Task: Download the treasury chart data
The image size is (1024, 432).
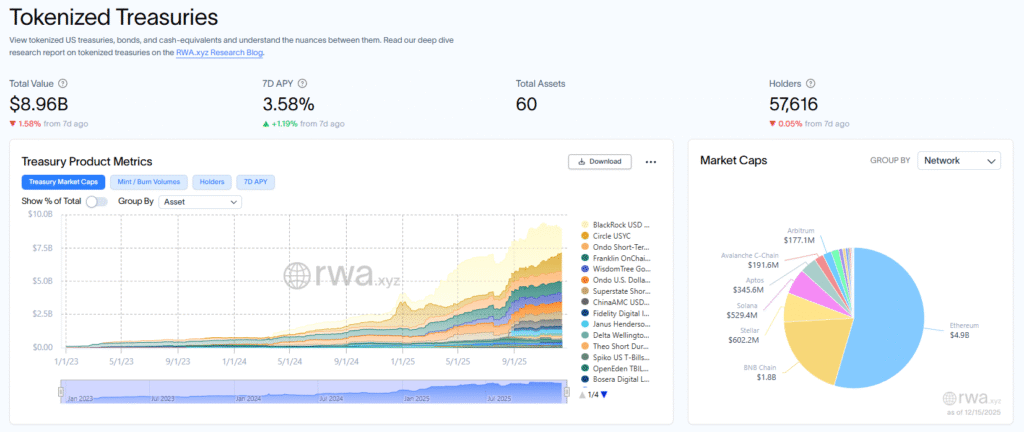Action: pos(599,161)
